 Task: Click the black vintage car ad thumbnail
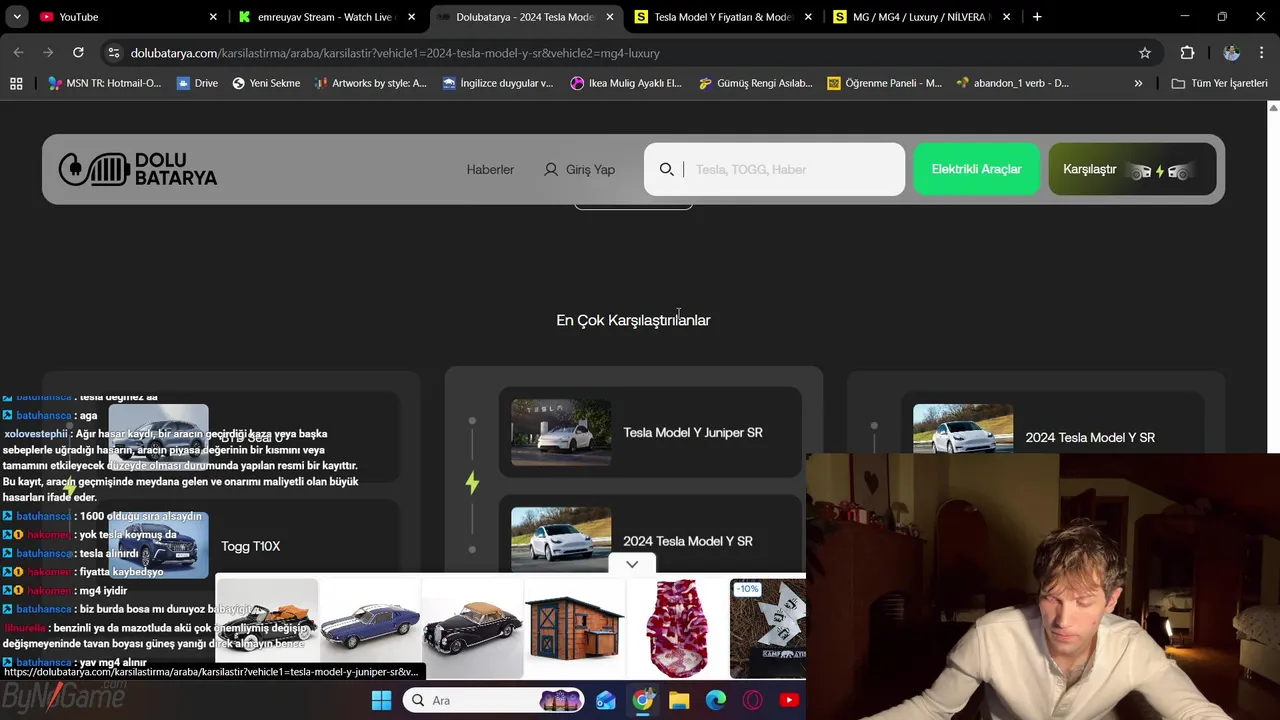coord(472,627)
